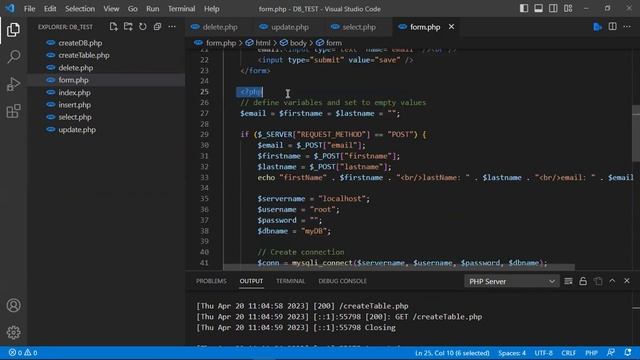Switch to the PROBLEMS panel tab

(211, 281)
